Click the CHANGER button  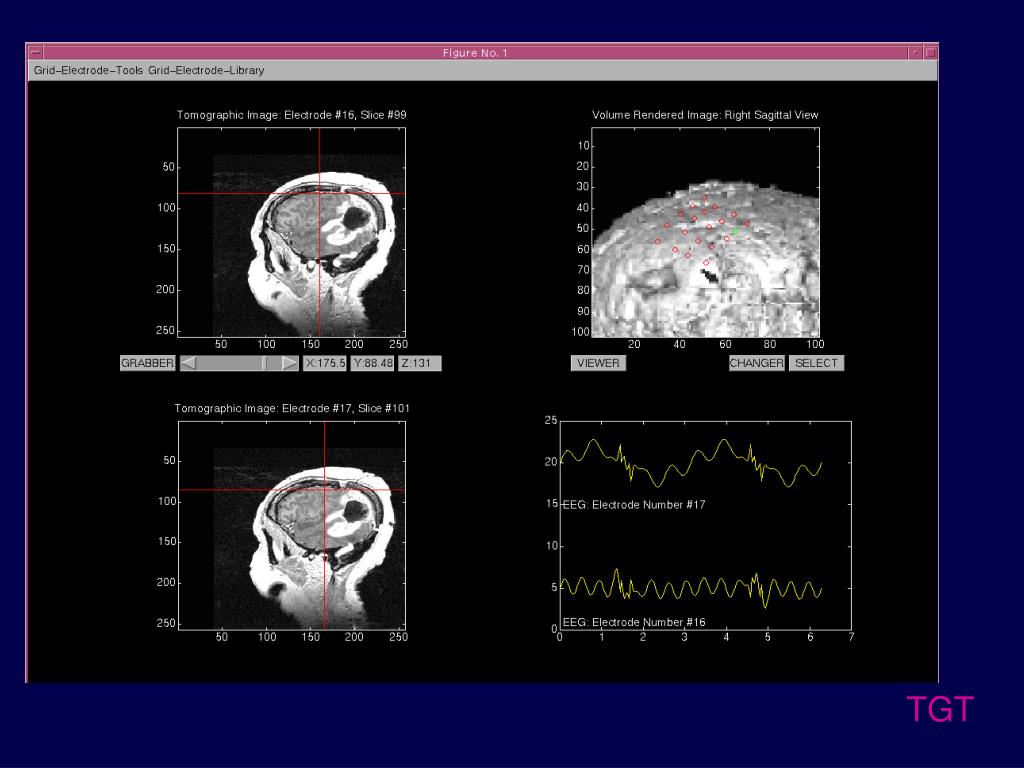[x=756, y=363]
